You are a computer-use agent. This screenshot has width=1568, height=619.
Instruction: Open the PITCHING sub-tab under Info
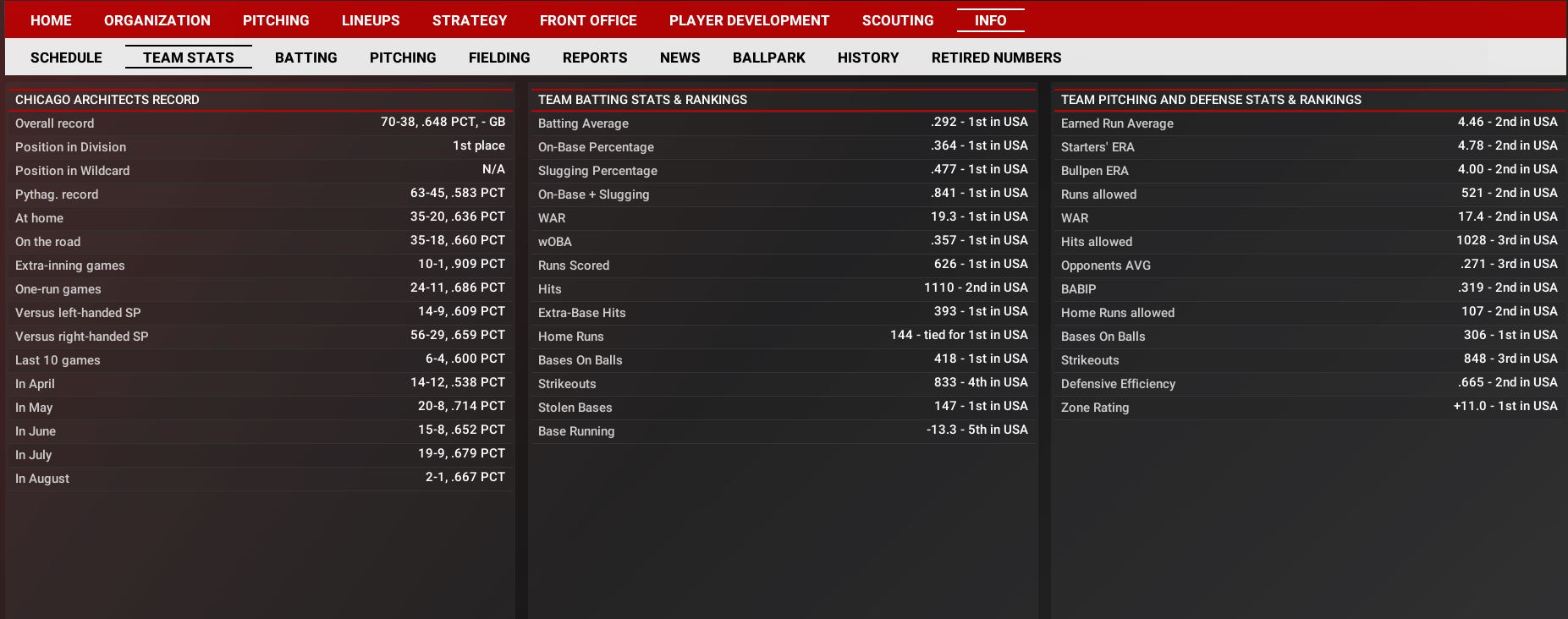point(403,58)
